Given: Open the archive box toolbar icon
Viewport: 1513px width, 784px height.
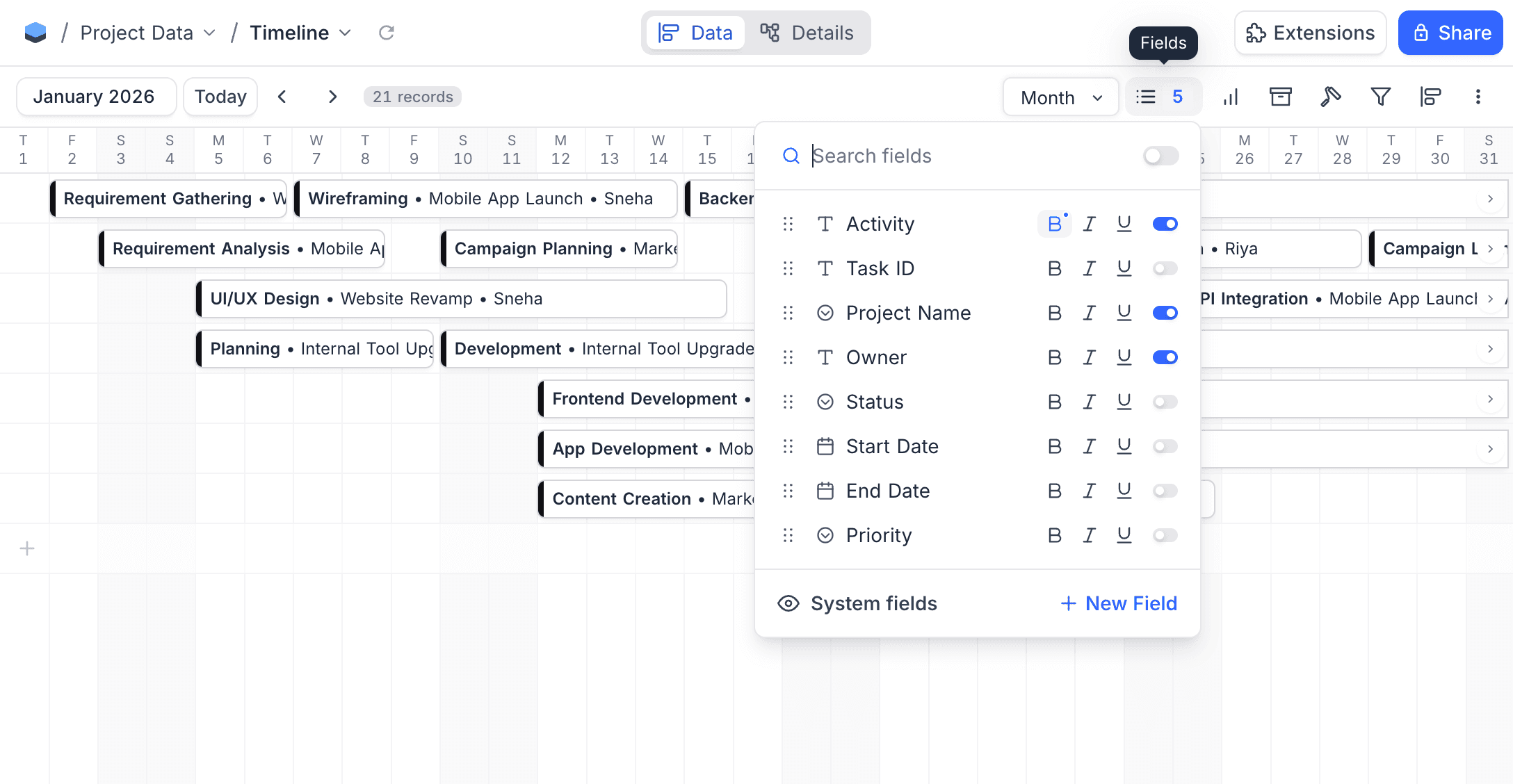Looking at the screenshot, I should [x=1280, y=97].
